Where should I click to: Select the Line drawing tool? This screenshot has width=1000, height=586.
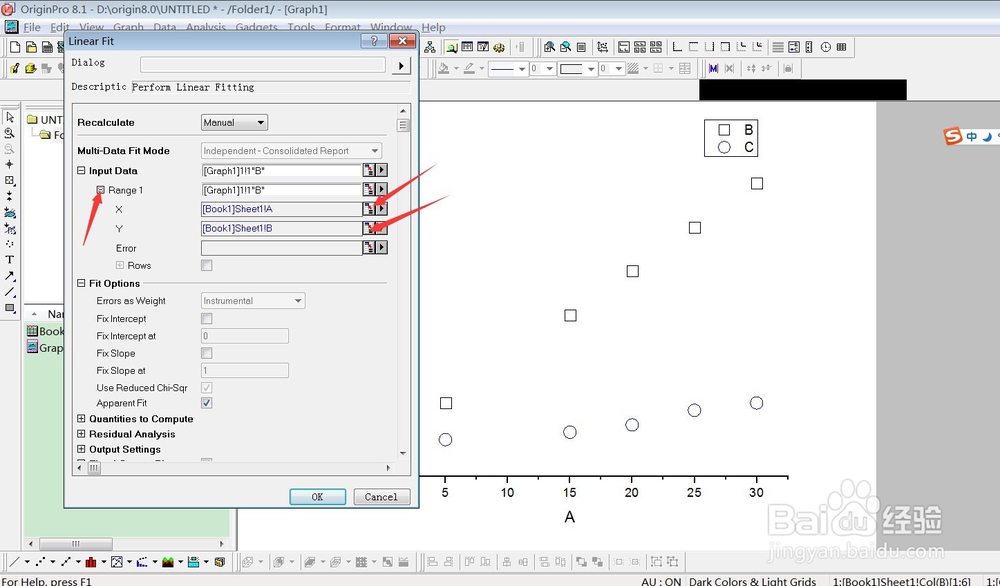(10, 291)
